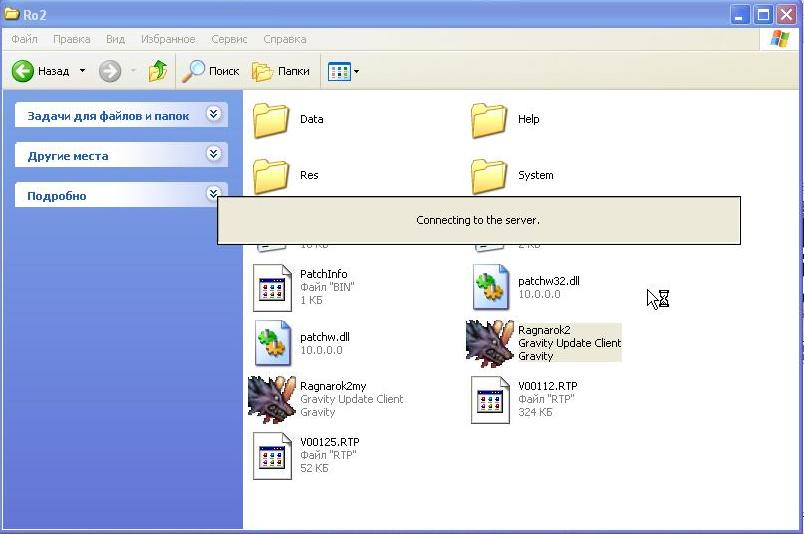Select the patchw32.dll file icon
804x534 pixels.
coord(491,289)
